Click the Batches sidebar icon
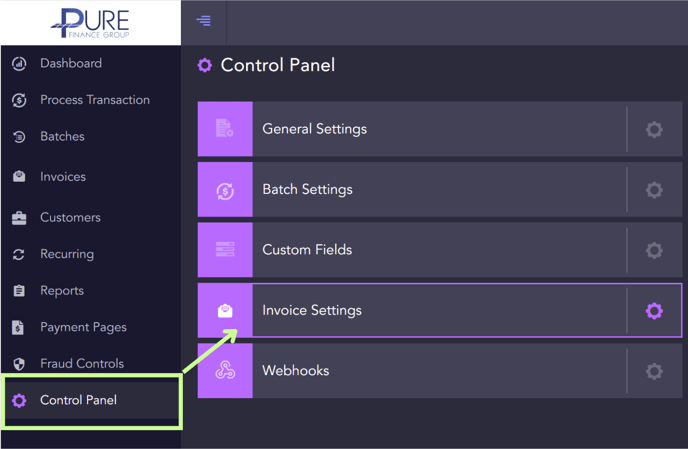Image resolution: width=688 pixels, height=449 pixels. 19,136
